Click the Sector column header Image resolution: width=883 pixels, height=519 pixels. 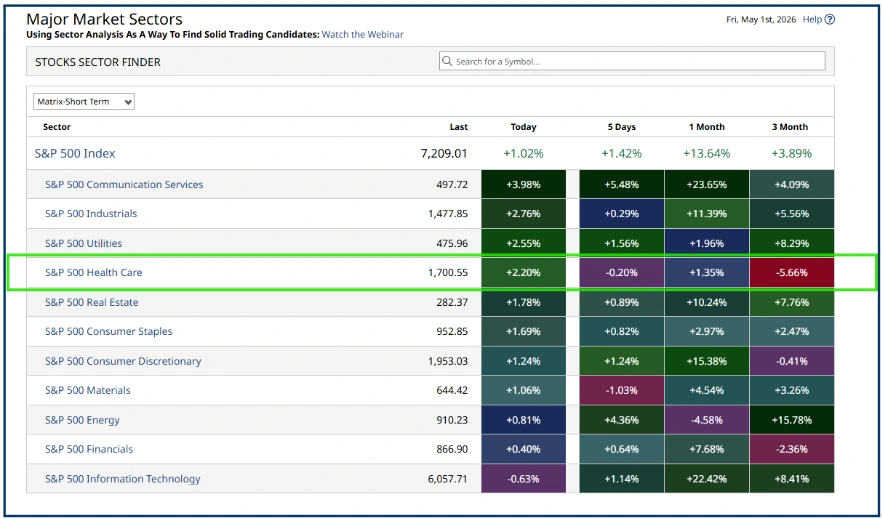point(57,127)
